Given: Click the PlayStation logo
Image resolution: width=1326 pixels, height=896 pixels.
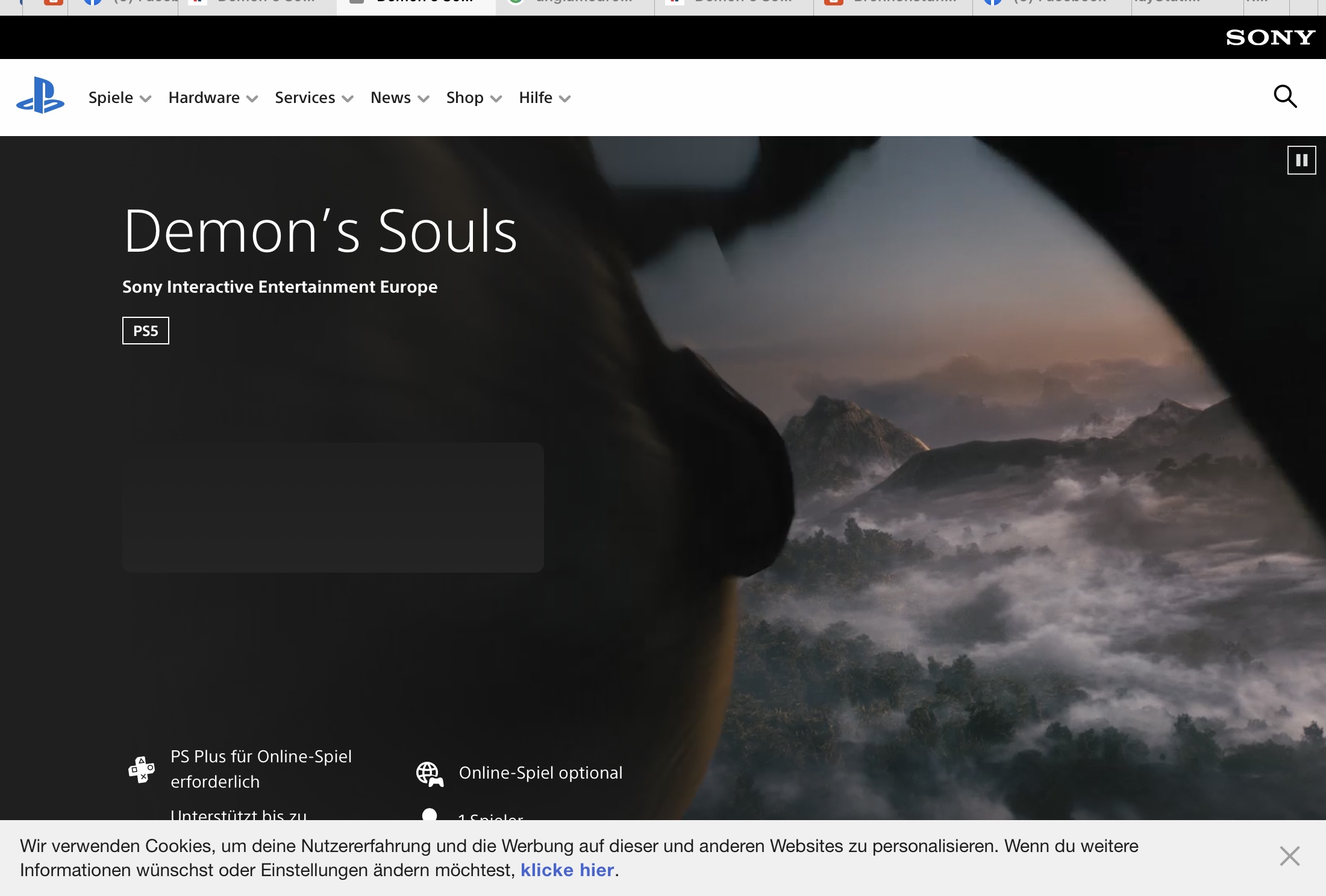Looking at the screenshot, I should [x=40, y=95].
